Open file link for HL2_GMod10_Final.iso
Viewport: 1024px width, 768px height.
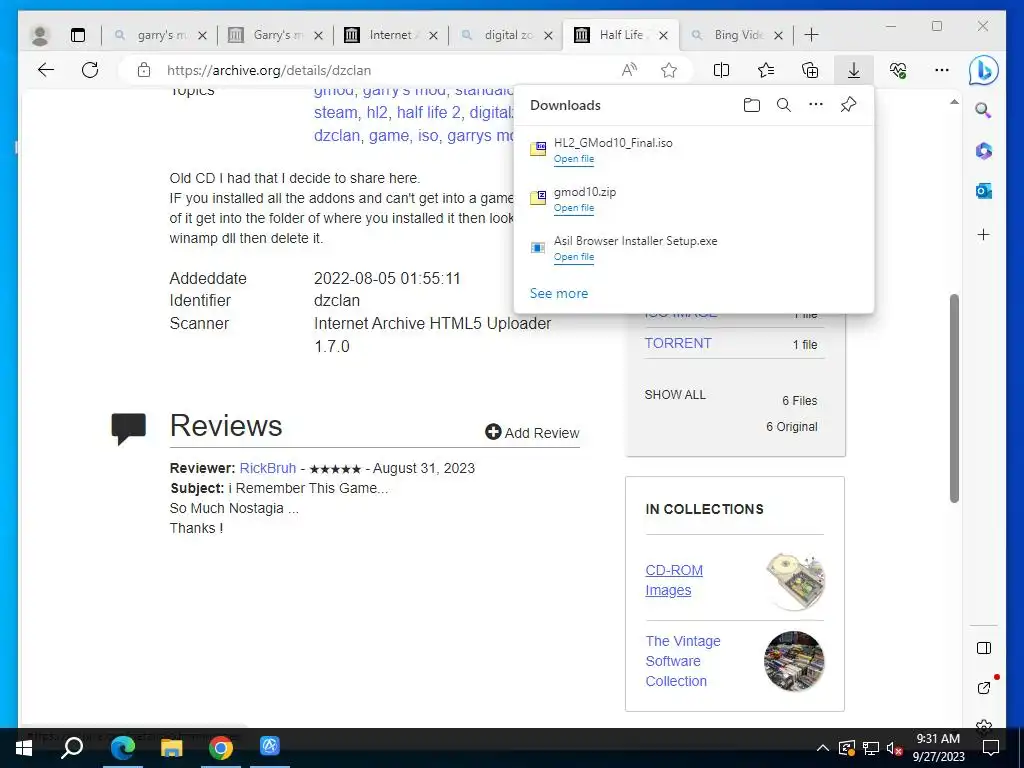573,159
